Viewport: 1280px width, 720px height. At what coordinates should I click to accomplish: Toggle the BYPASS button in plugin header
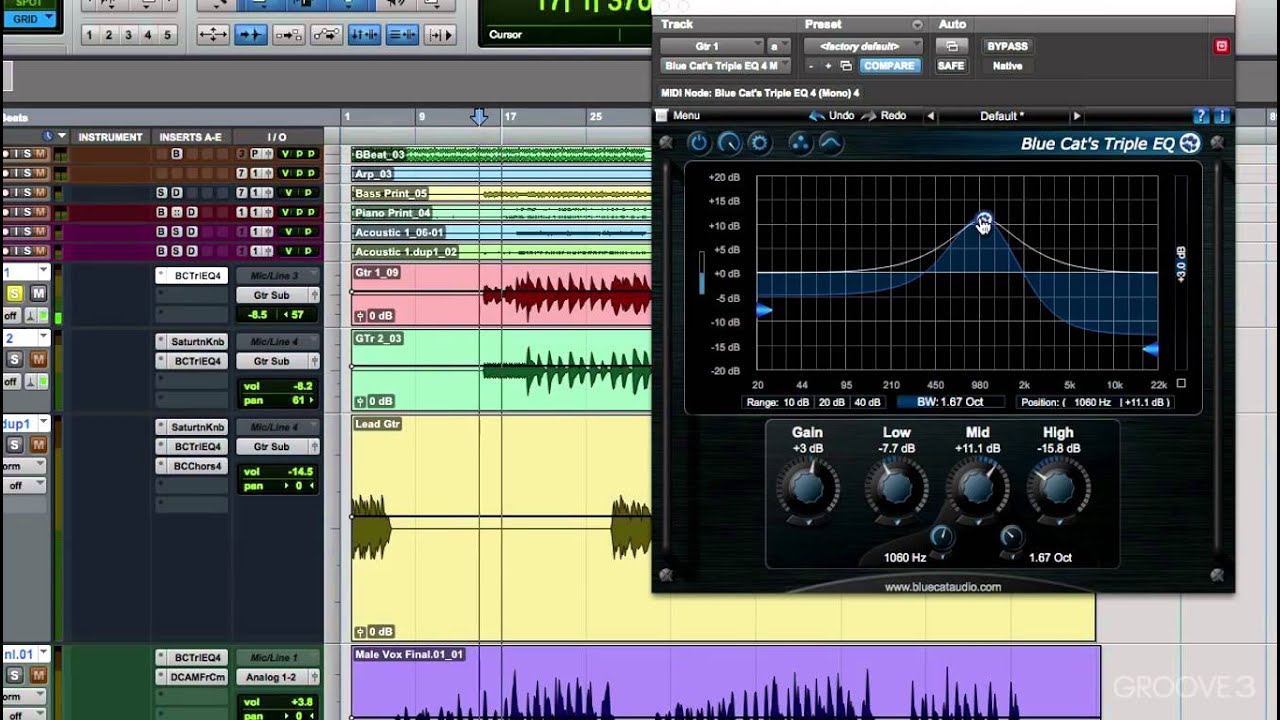(1007, 46)
